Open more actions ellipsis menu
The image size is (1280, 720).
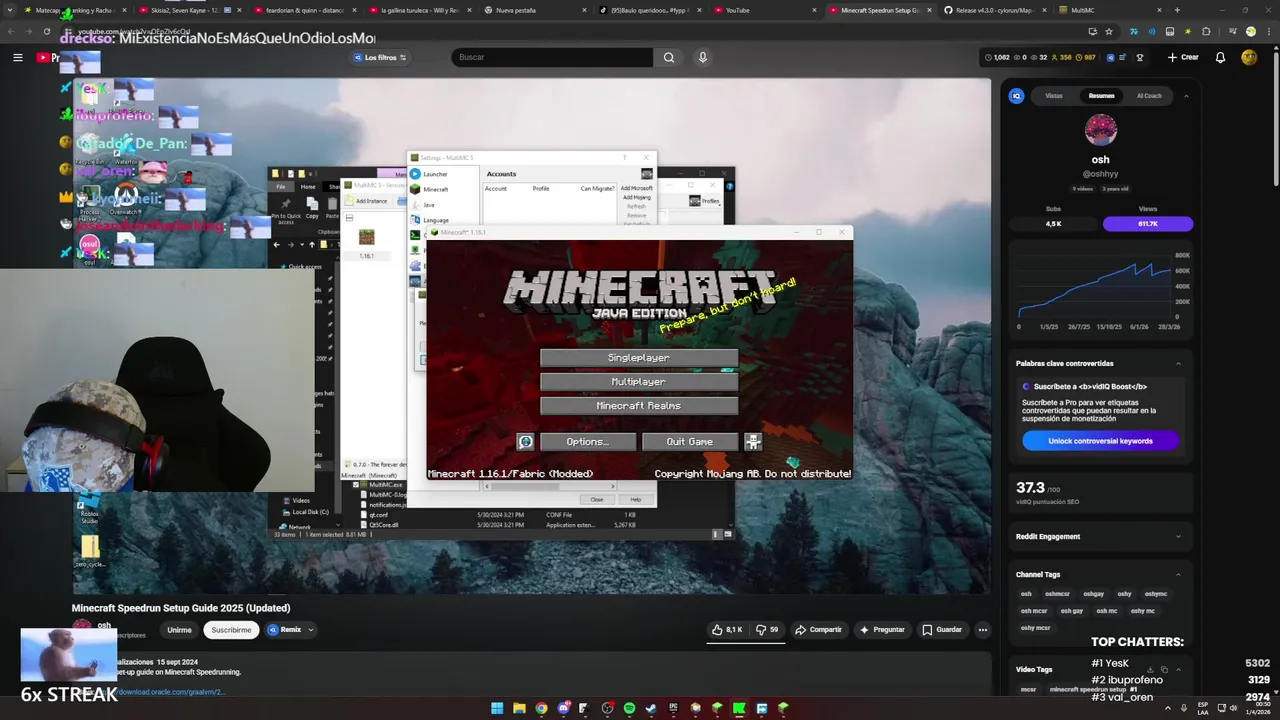(x=983, y=630)
